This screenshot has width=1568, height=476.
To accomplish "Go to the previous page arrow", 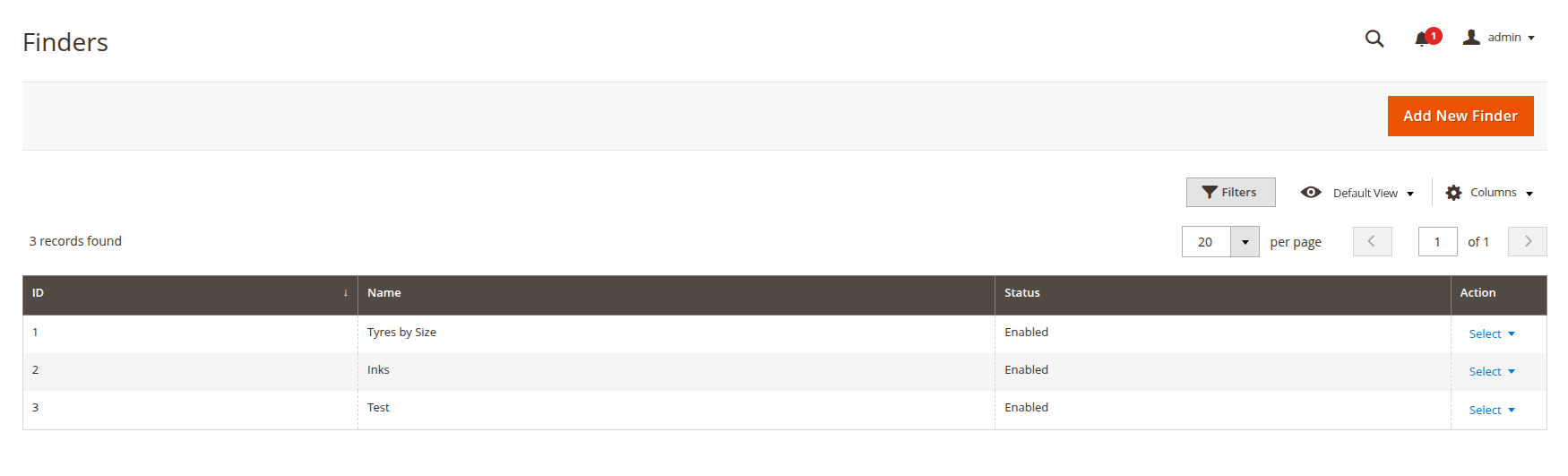I will 1372,242.
